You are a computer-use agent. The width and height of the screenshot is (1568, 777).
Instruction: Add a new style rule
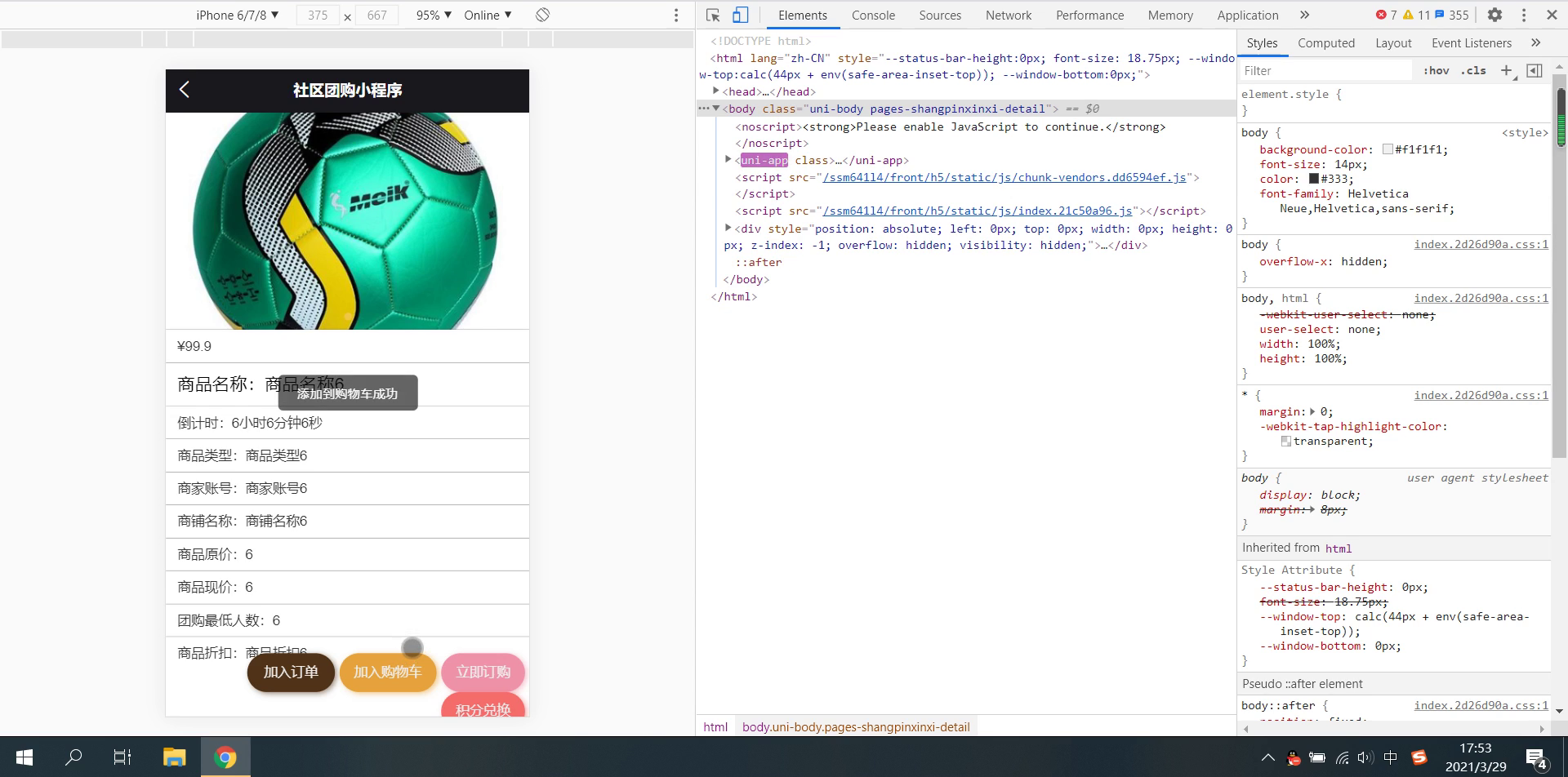(x=1507, y=70)
